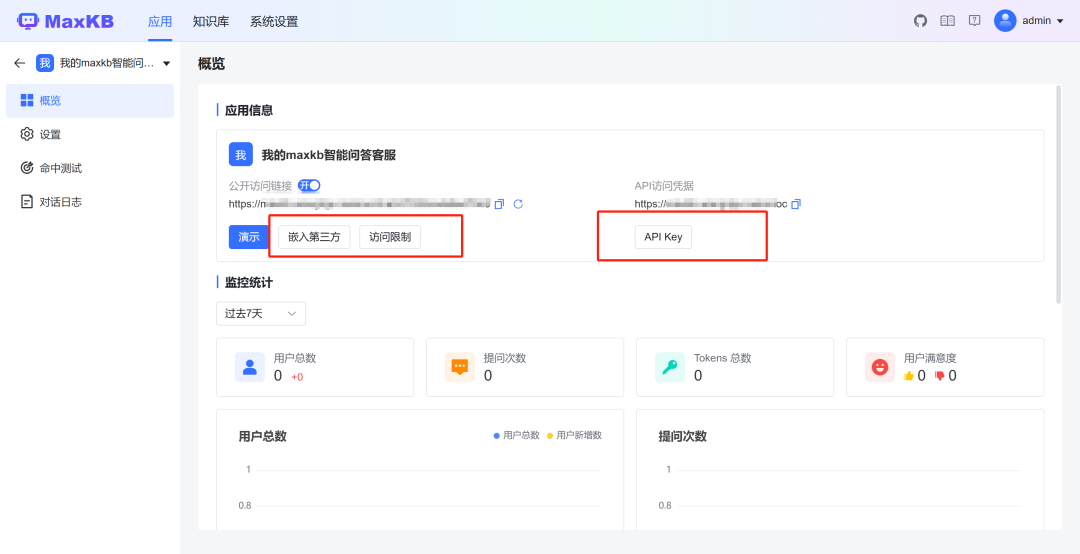Click the 用户总数 person icon
Image resolution: width=1080 pixels, height=554 pixels.
pyautogui.click(x=250, y=367)
